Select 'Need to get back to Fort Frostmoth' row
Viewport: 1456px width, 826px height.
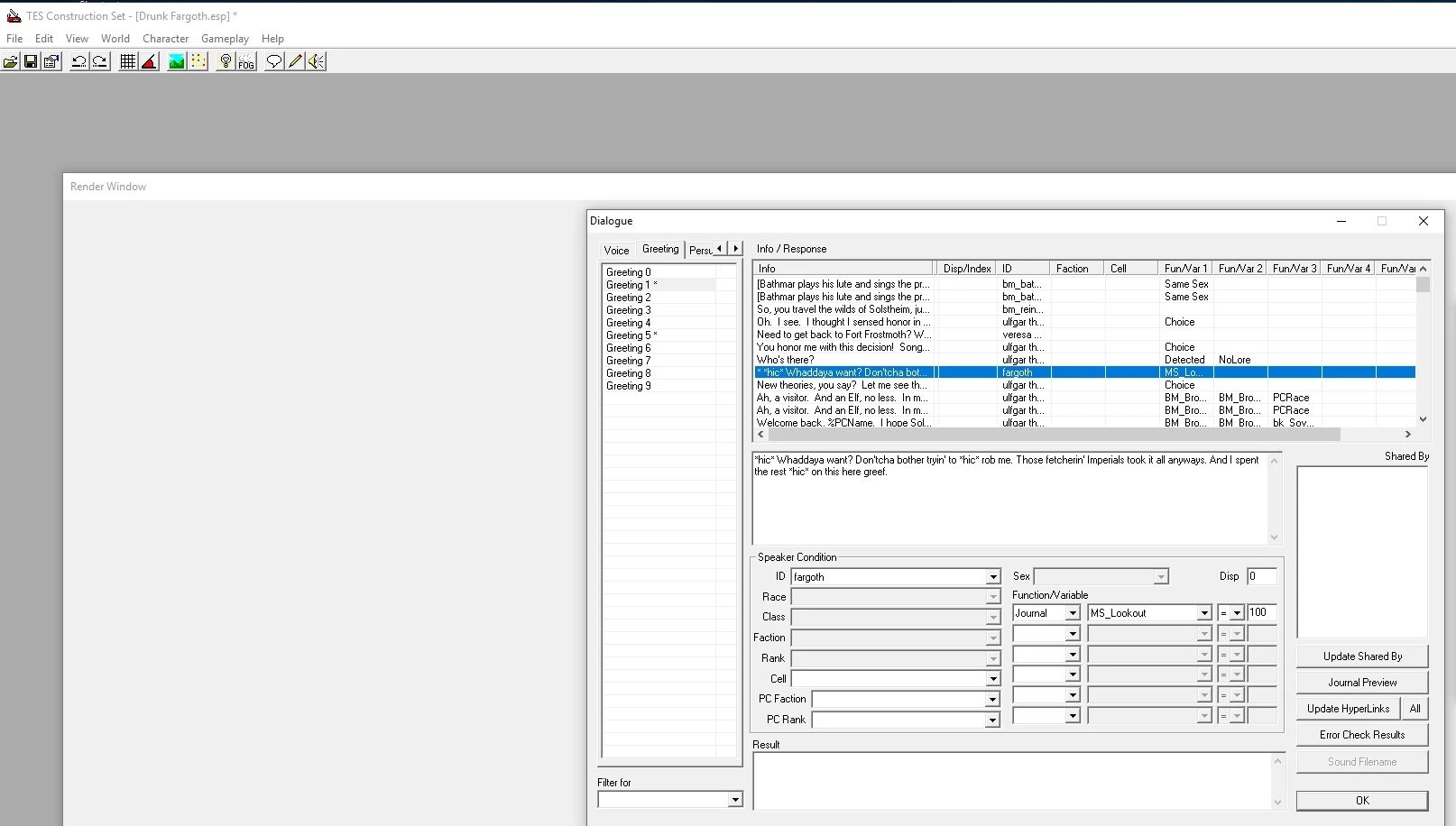point(1084,335)
